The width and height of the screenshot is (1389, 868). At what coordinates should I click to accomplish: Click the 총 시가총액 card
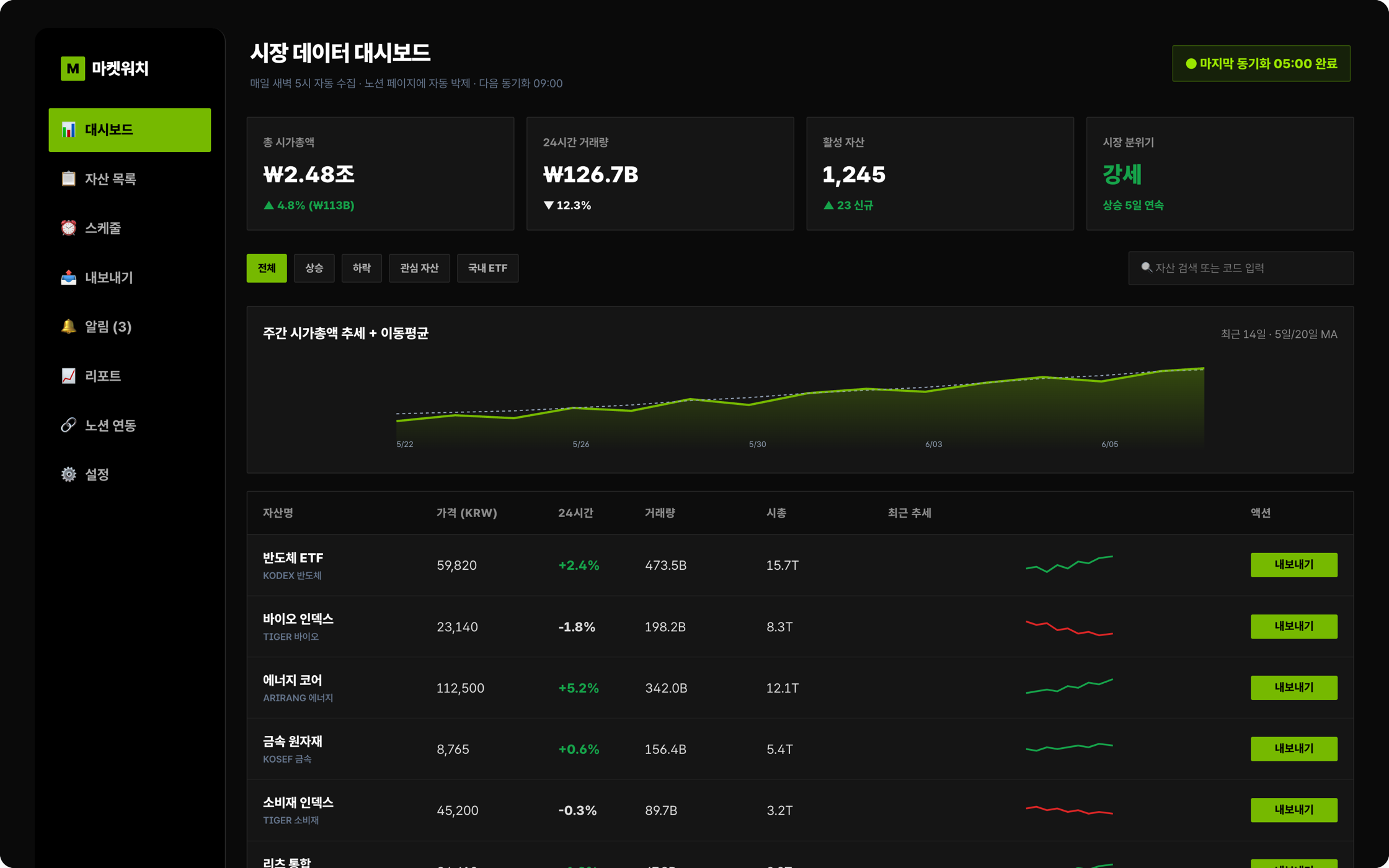(x=380, y=174)
